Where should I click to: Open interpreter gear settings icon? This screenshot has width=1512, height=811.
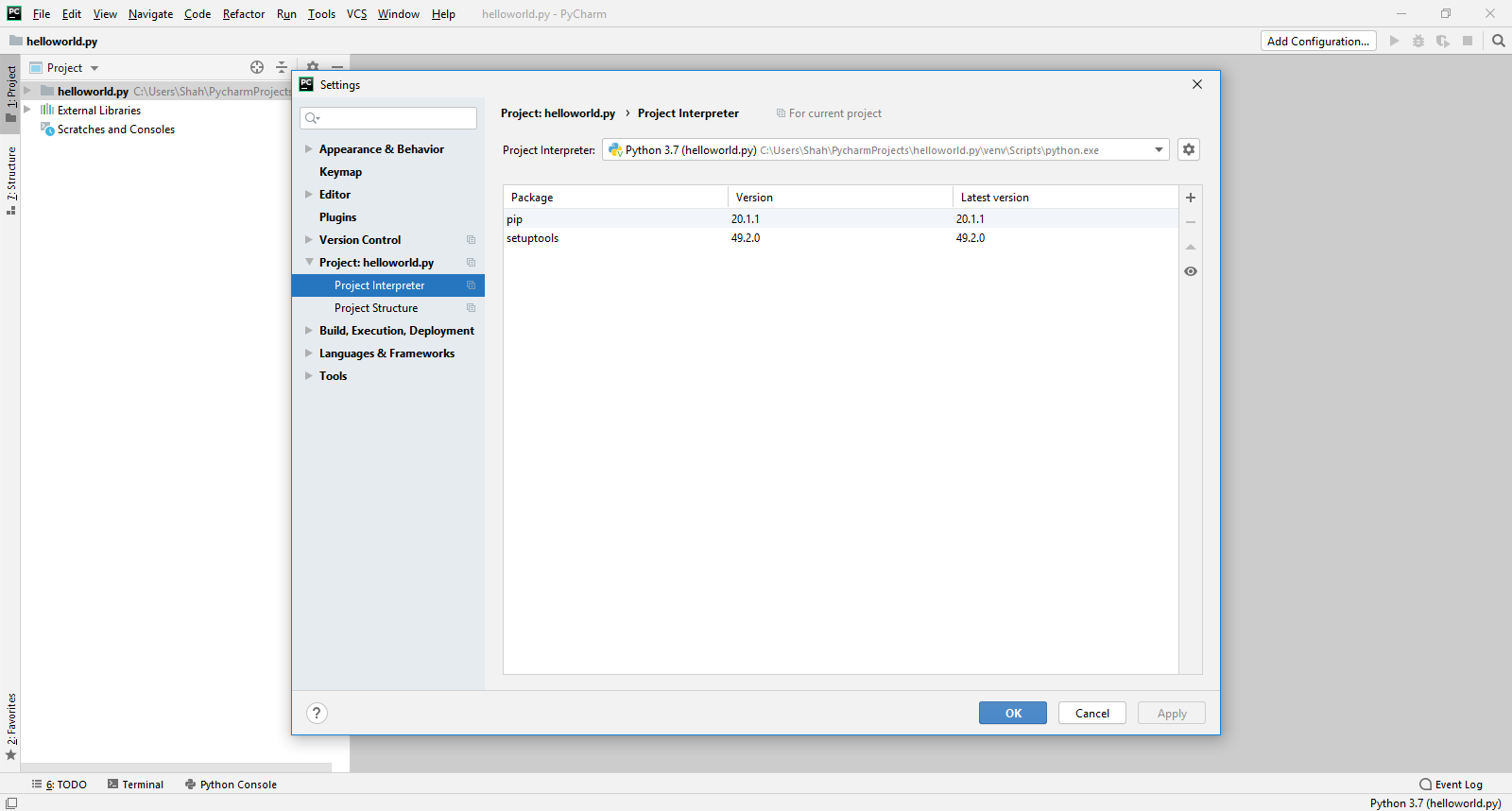pyautogui.click(x=1189, y=149)
